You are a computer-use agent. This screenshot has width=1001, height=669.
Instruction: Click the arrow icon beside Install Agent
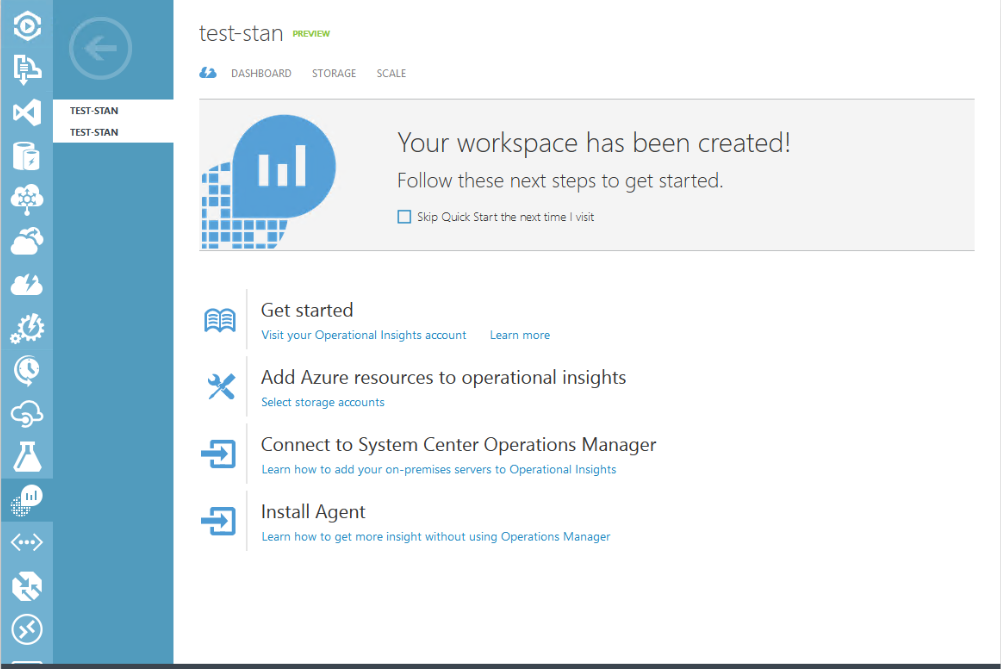(219, 521)
